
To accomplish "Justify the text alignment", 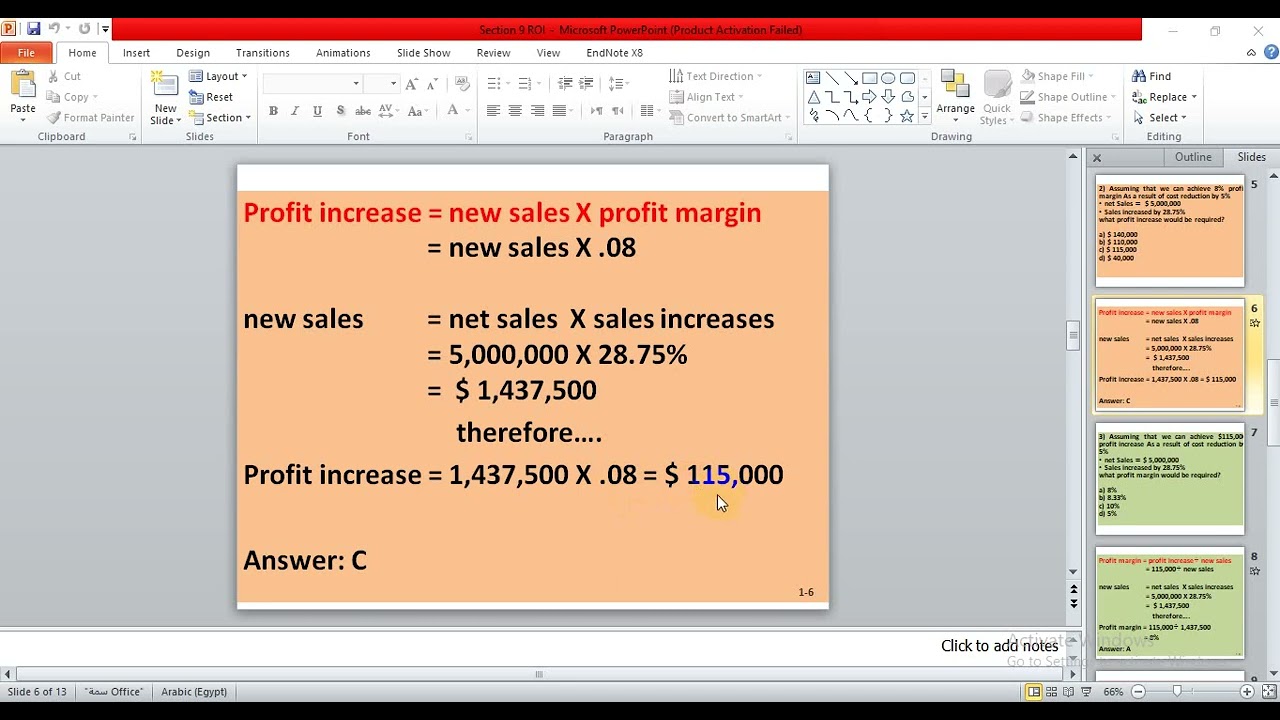I will click(559, 111).
